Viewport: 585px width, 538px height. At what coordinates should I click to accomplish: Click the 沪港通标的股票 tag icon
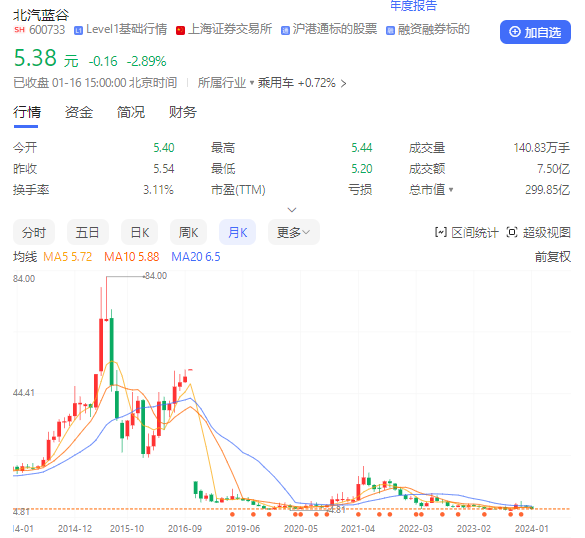(x=285, y=31)
